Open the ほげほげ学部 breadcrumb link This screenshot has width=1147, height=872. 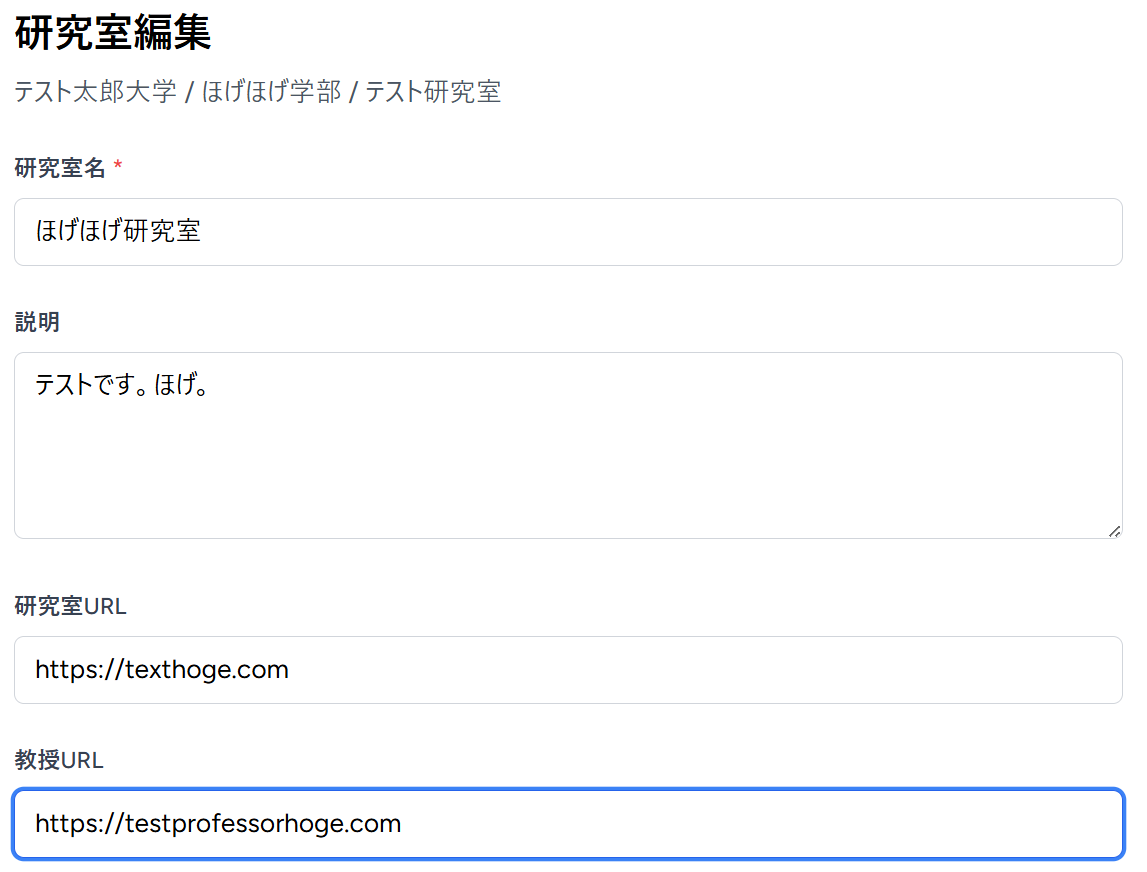272,91
